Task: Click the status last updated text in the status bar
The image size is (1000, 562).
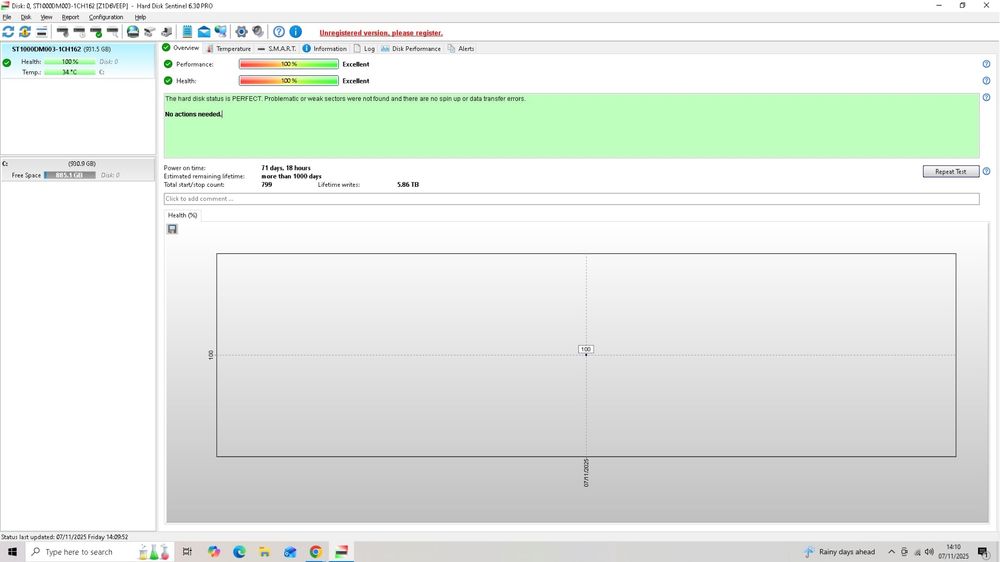Action: (64, 537)
